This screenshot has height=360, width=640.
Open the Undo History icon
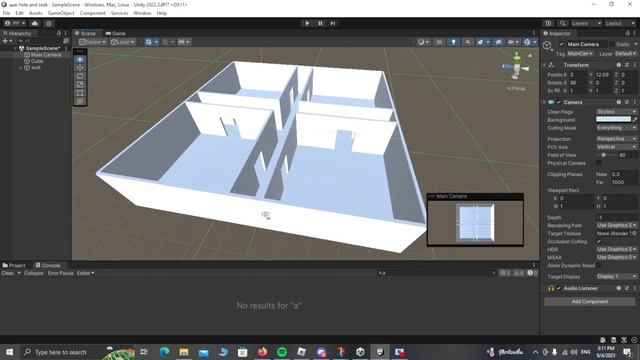(548, 23)
